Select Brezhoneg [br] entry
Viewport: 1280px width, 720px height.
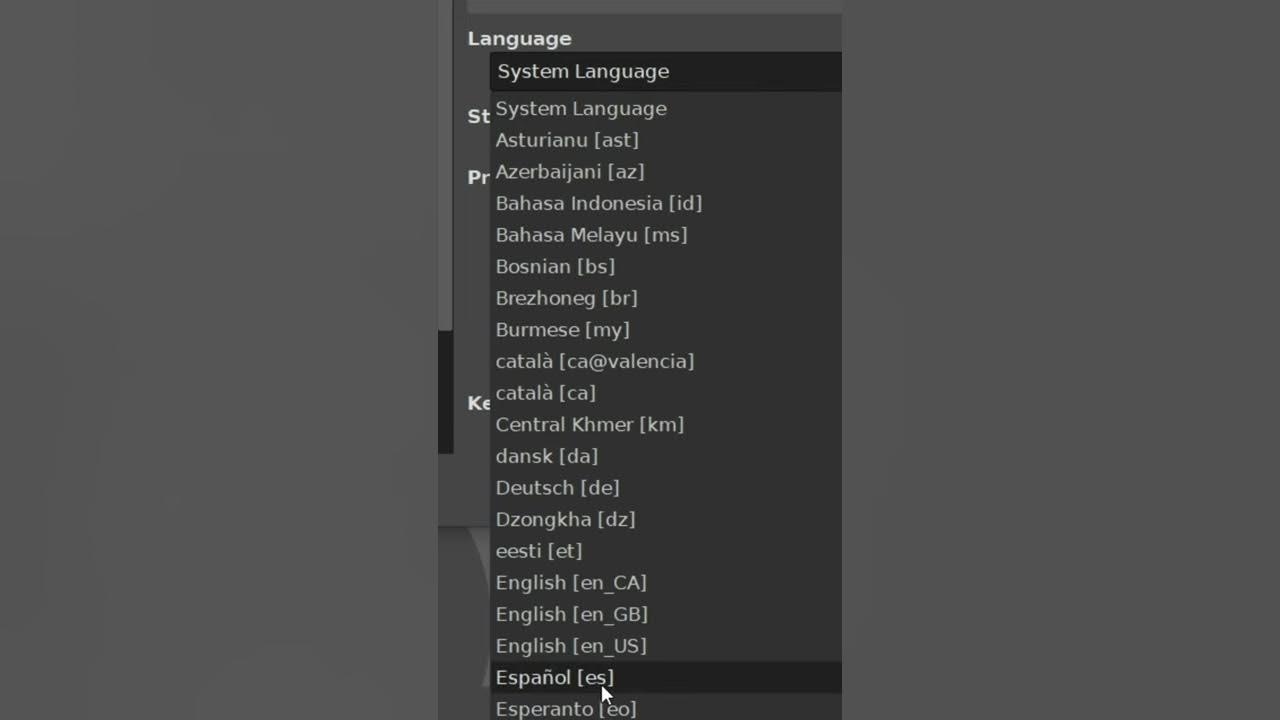coord(566,298)
